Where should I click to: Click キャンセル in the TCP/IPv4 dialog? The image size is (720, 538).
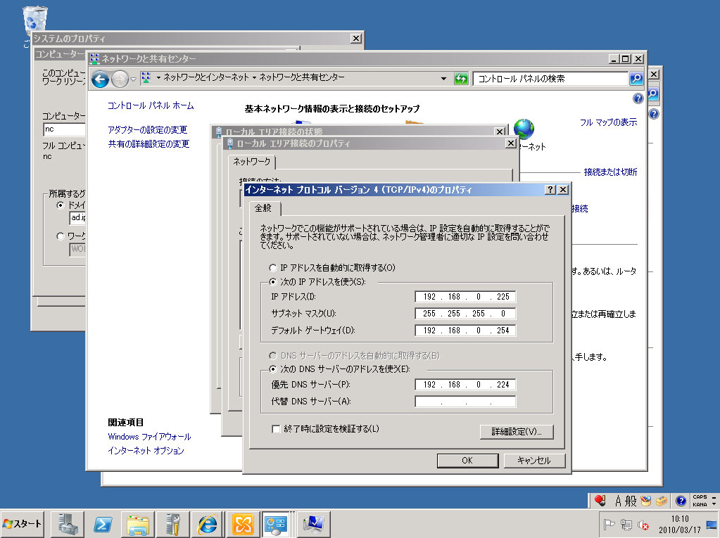coord(534,460)
